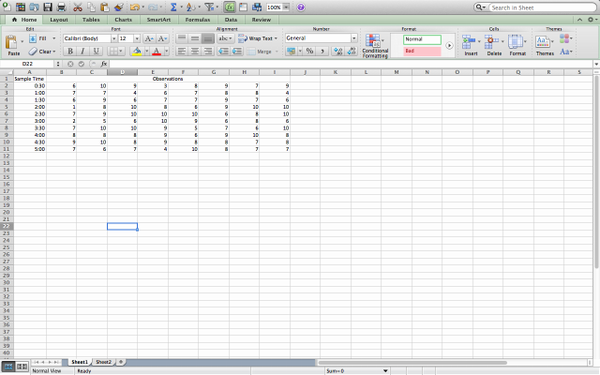Pick the yellow fill color button
The height and width of the screenshot is (375, 600).
coord(137,51)
